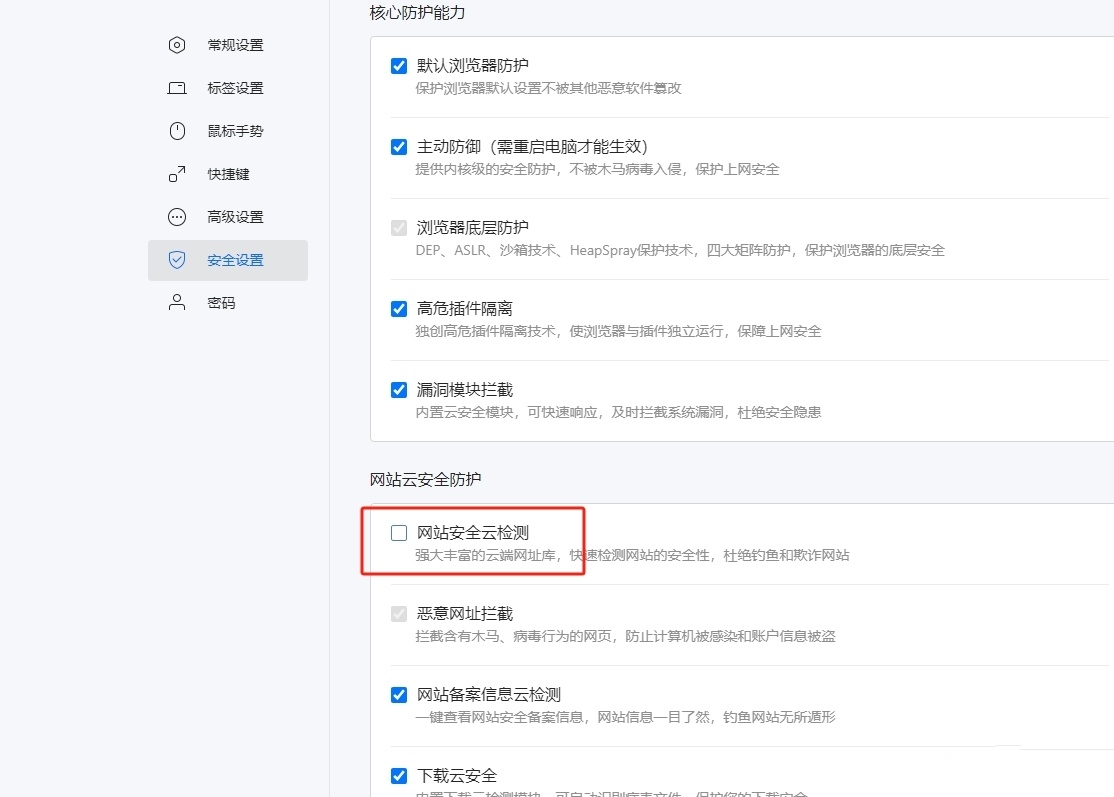Screen dimensions: 1114x797
Task: Click the 高危插件隔离 label
Action: pos(465,309)
